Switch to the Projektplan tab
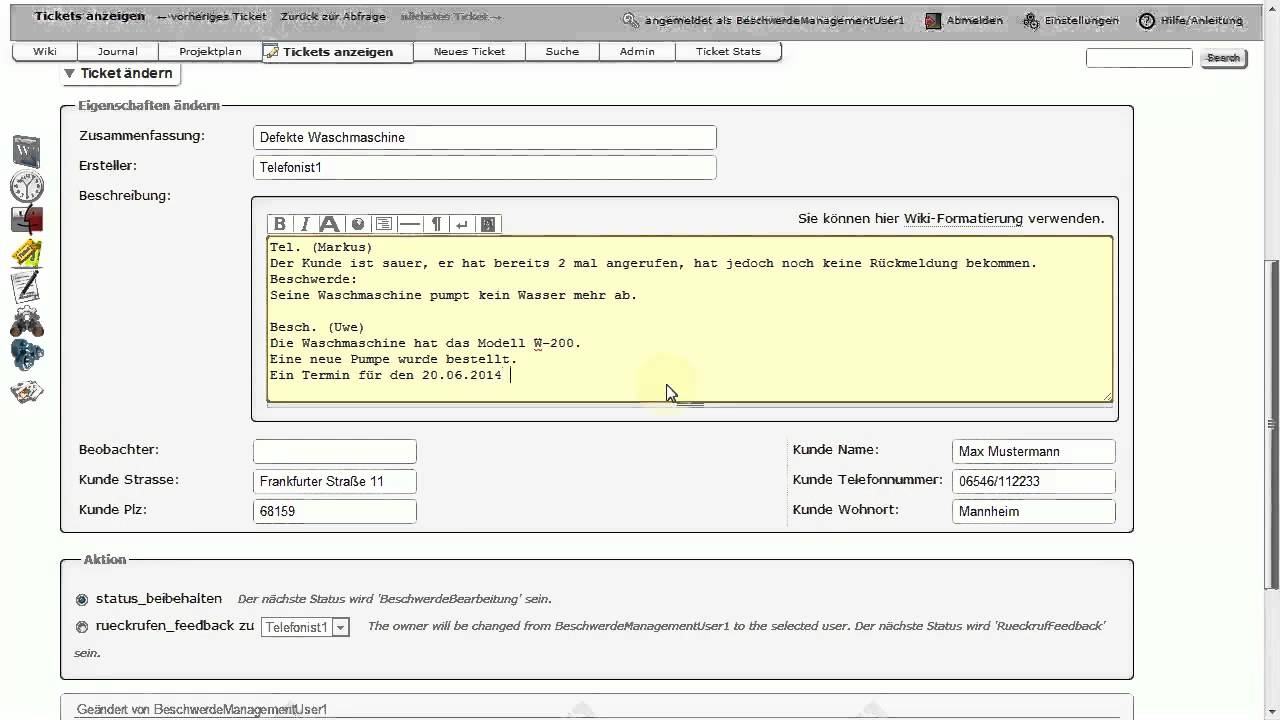The image size is (1280, 720). pos(210,52)
